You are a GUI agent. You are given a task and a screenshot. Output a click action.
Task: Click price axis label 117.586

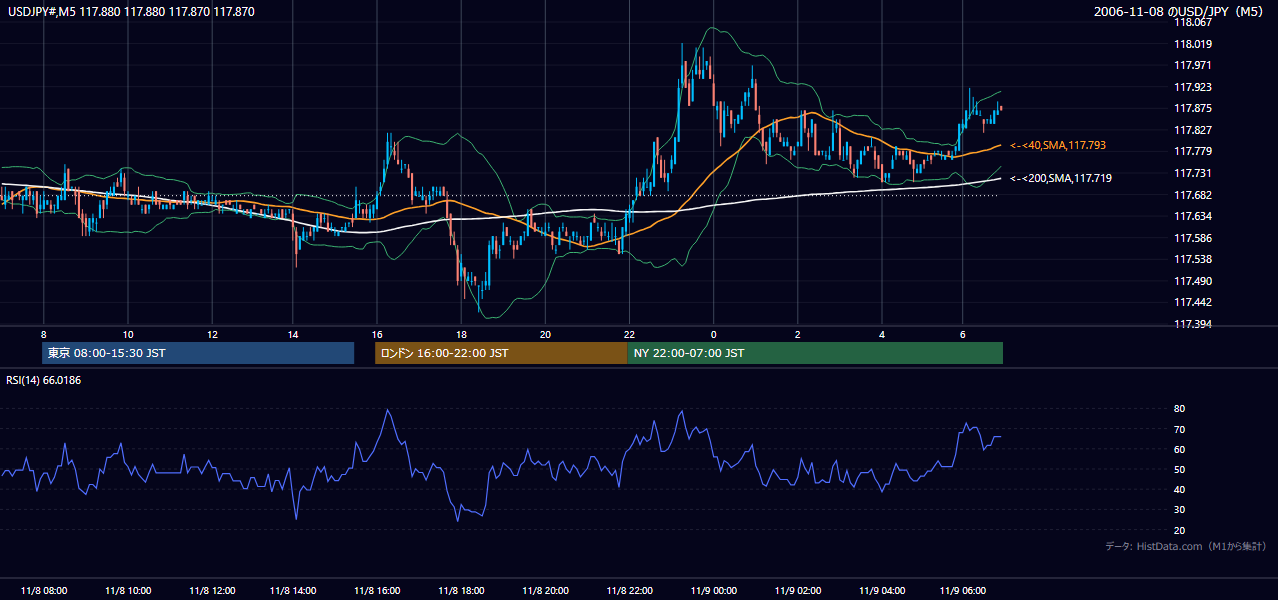(x=1192, y=238)
